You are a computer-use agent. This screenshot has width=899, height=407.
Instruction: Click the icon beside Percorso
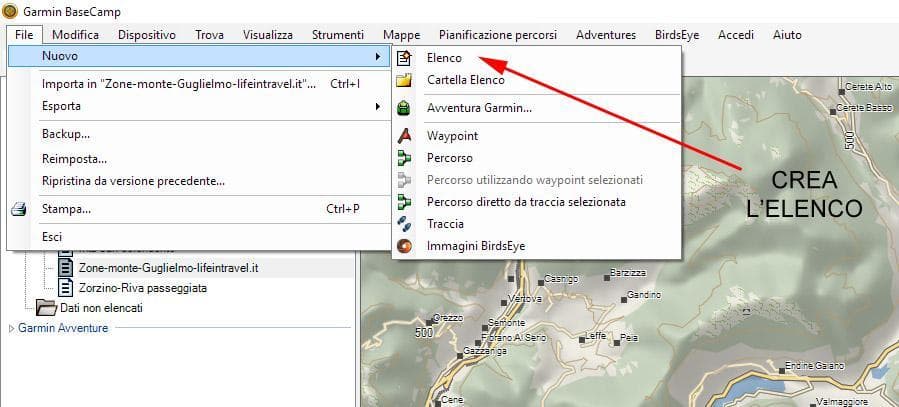[x=404, y=158]
